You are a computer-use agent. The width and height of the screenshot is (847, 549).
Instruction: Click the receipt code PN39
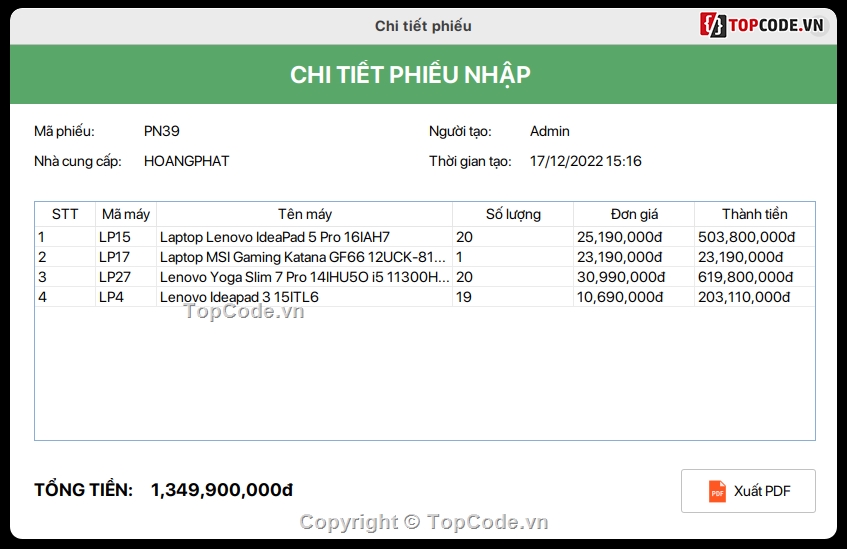click(x=162, y=131)
